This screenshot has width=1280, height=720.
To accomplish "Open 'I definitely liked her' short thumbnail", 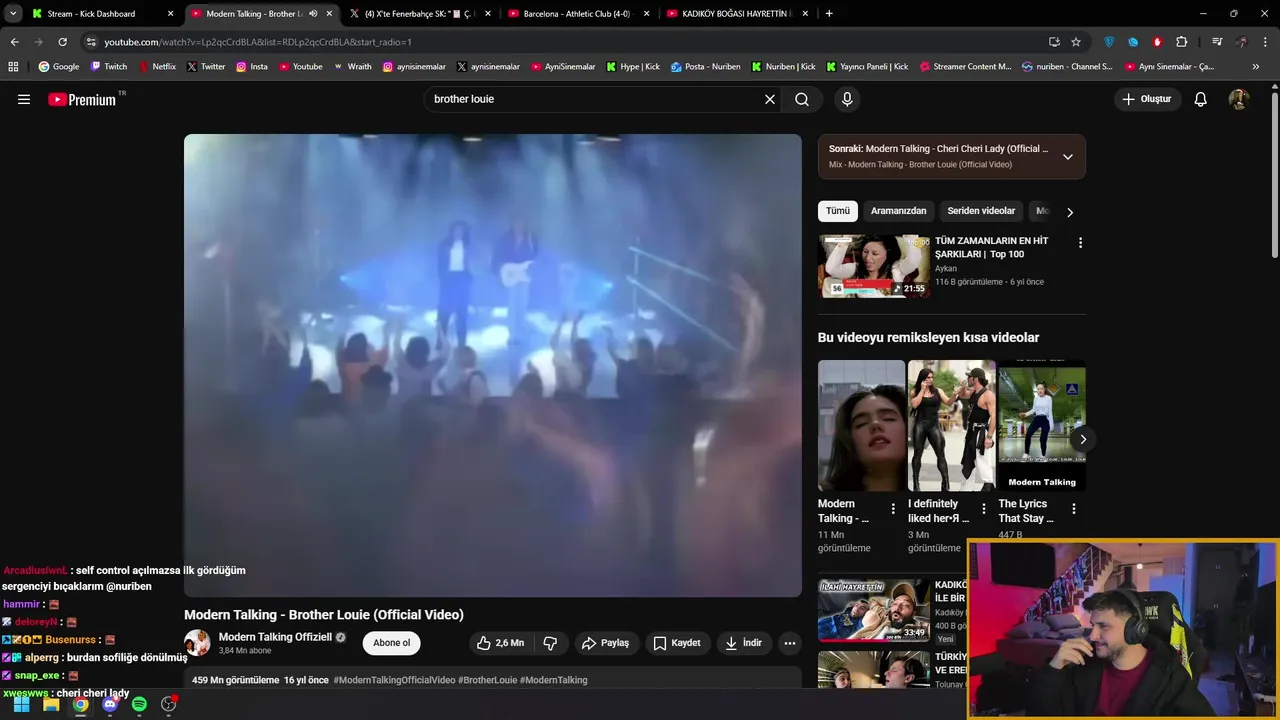I will pos(951,425).
